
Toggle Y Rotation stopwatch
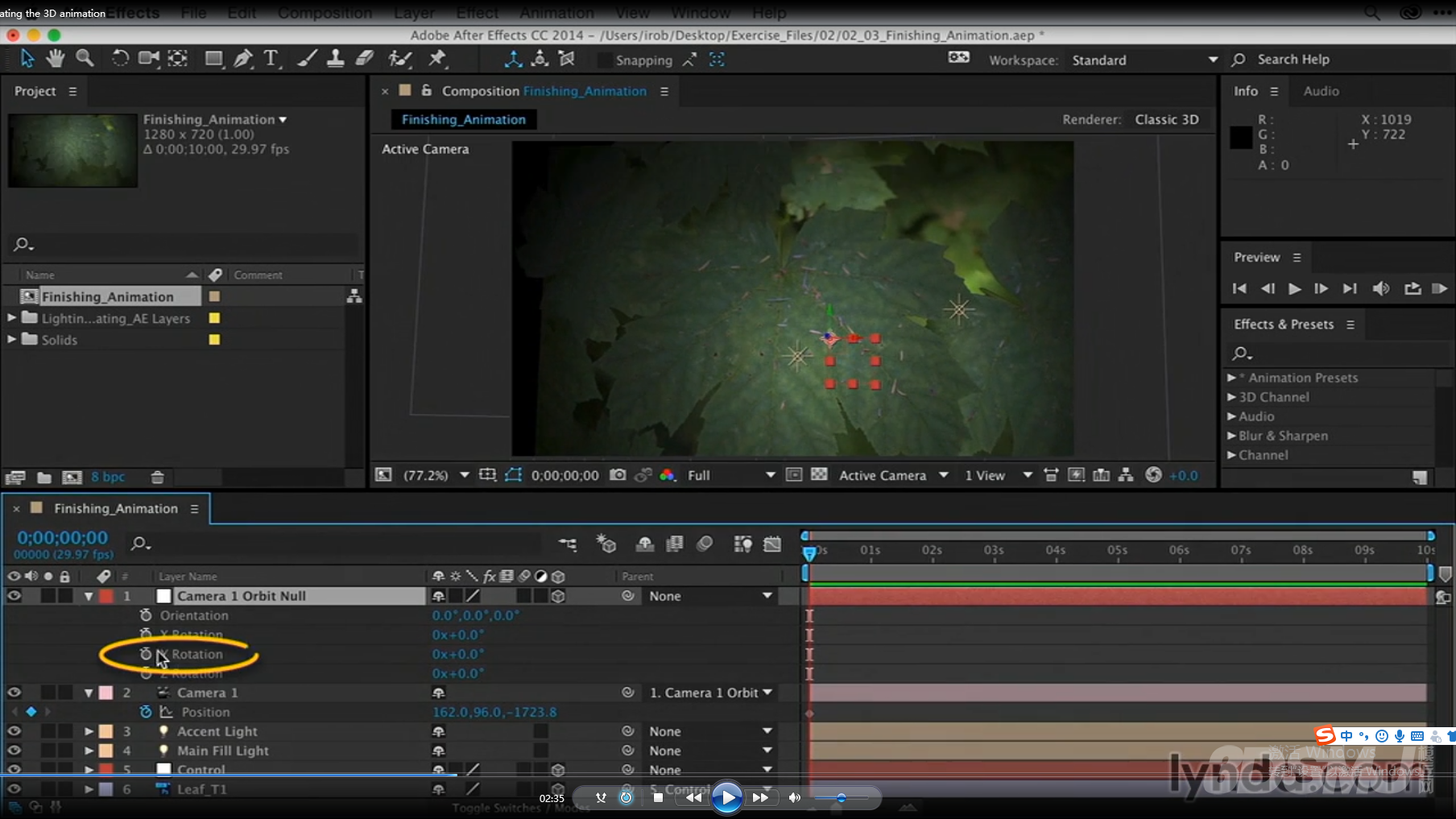click(x=146, y=654)
